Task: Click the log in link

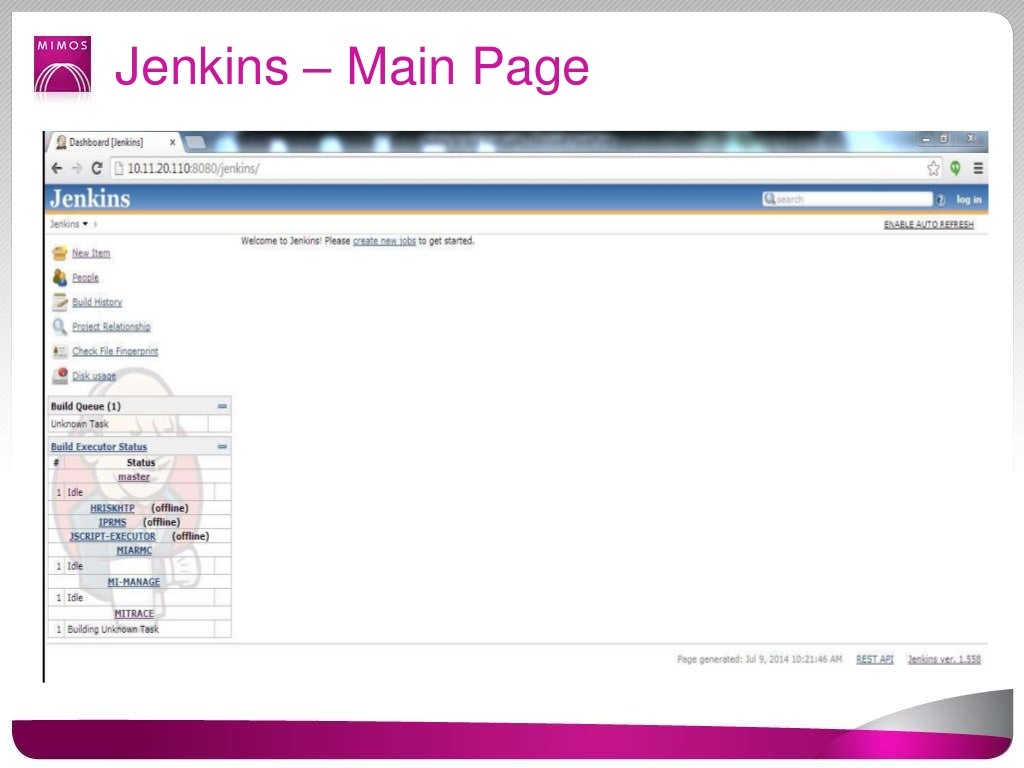Action: coord(968,200)
